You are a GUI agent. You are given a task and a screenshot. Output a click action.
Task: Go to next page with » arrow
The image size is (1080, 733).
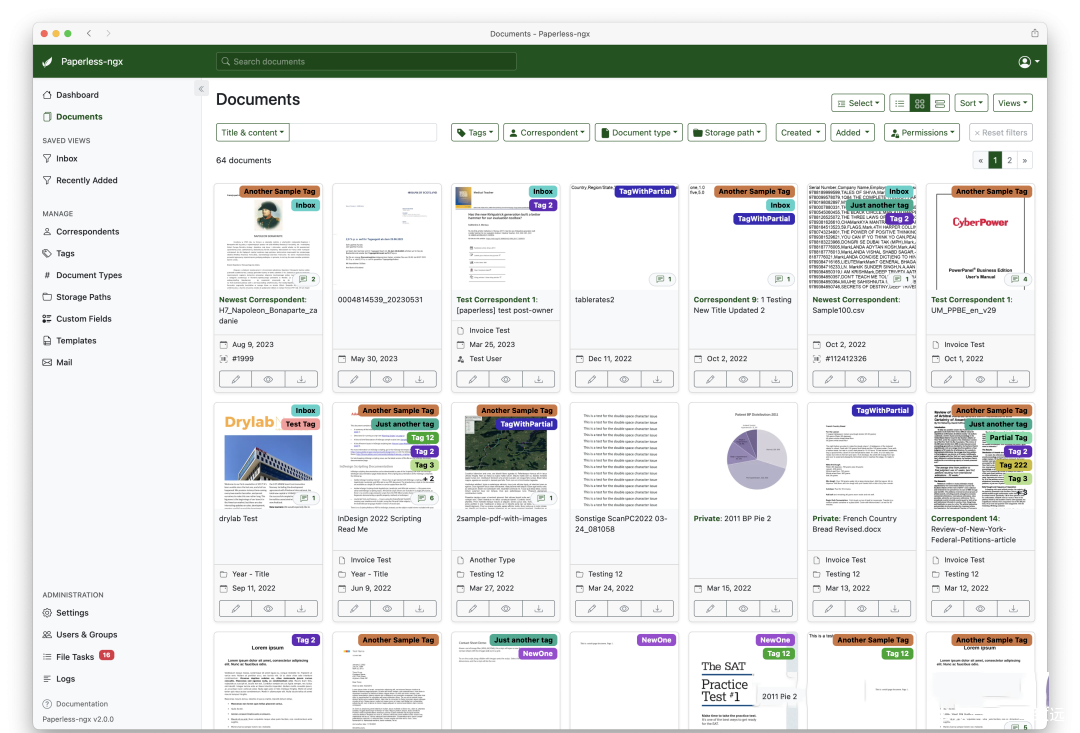click(1025, 161)
